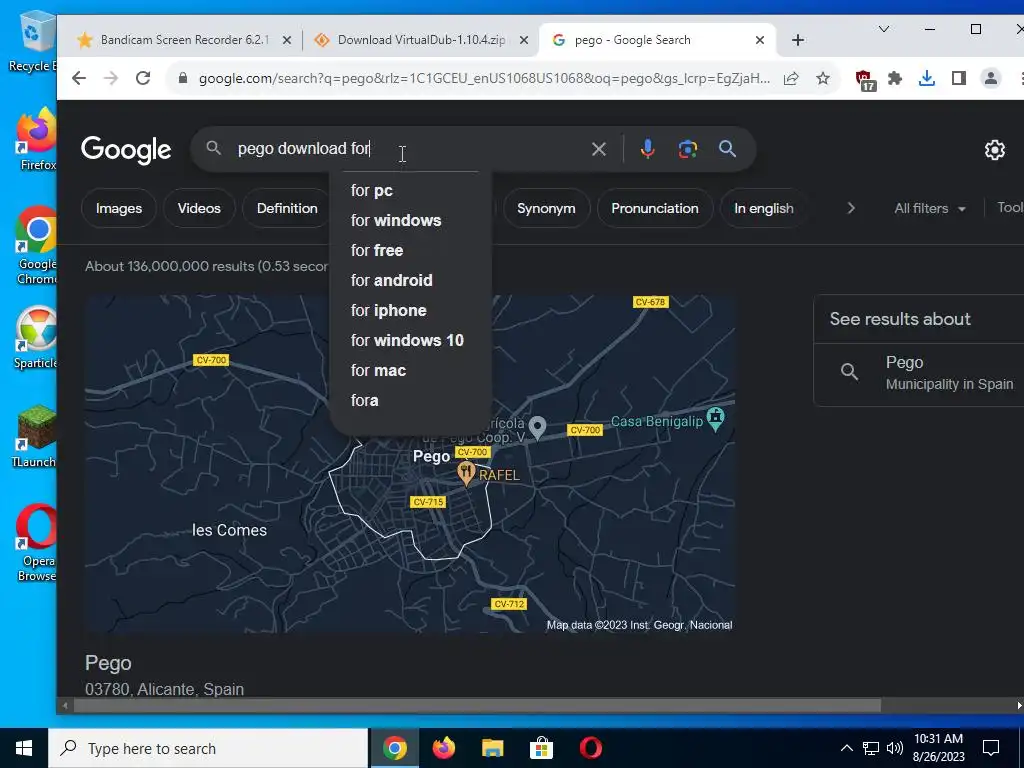Select TLauncher Minecraft desktop icon
The width and height of the screenshot is (1024, 768).
click(34, 436)
